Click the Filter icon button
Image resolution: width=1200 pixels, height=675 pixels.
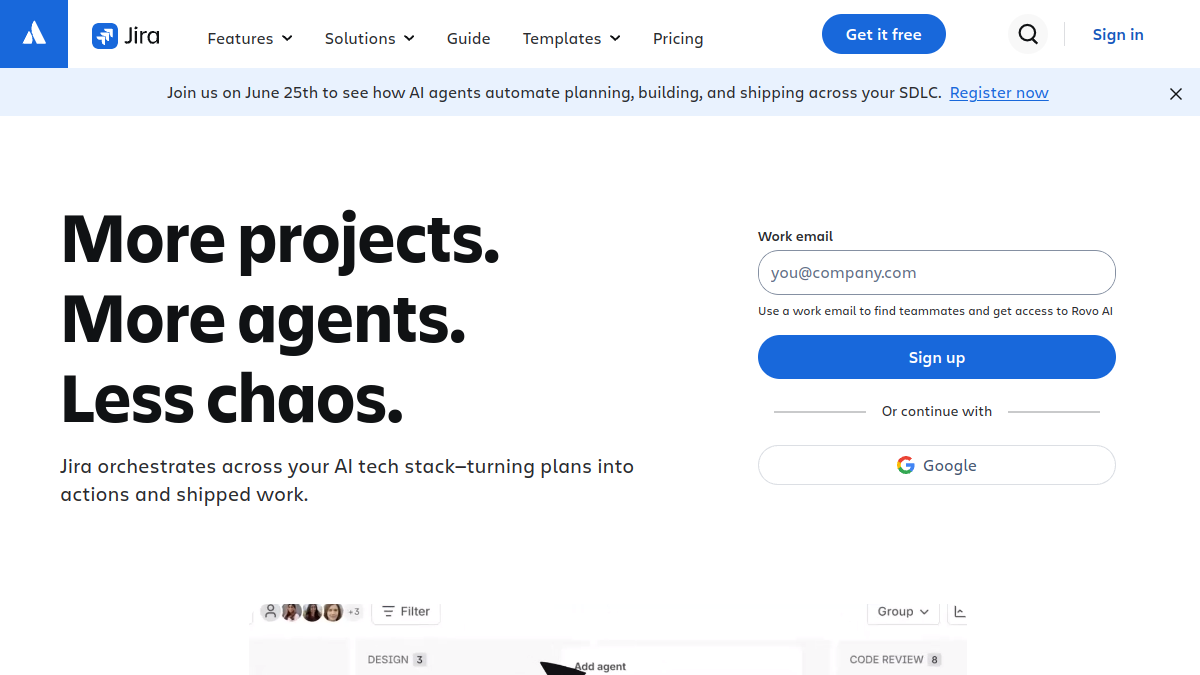click(406, 611)
